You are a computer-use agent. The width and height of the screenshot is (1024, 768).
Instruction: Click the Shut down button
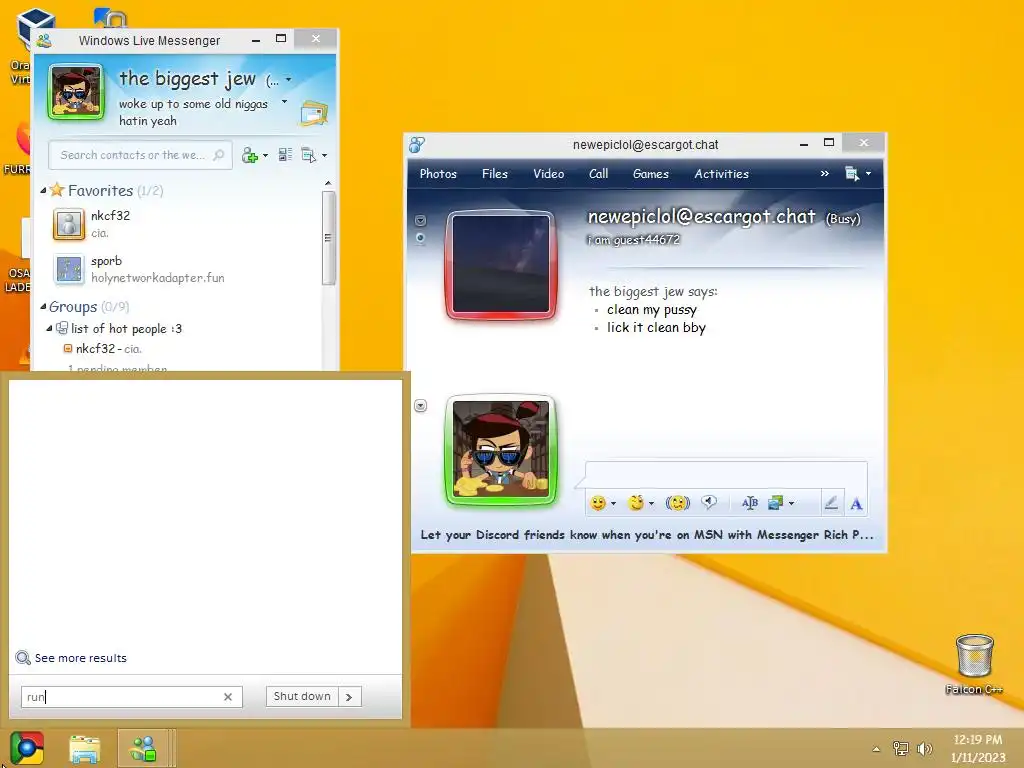[x=302, y=697]
